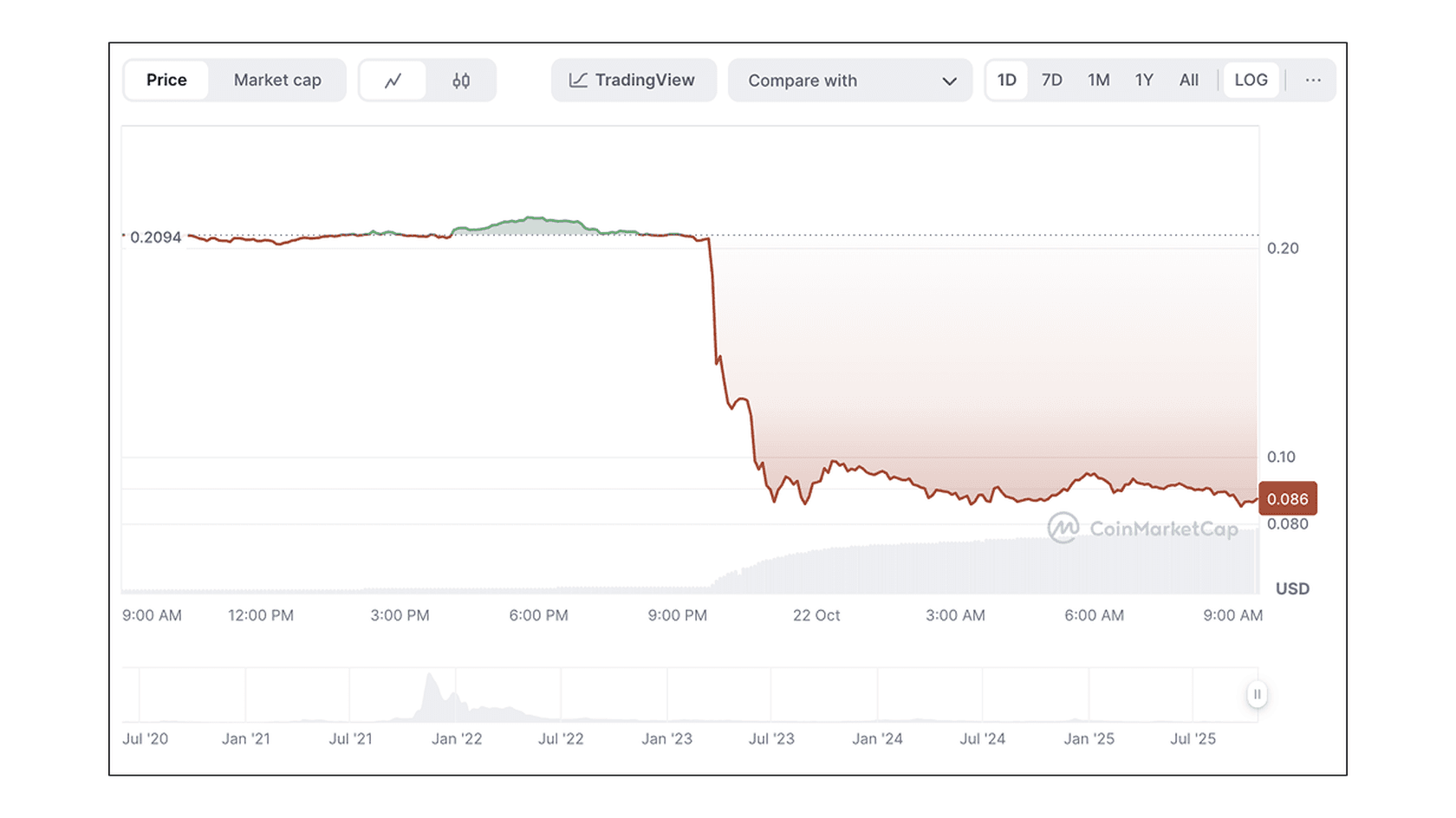Click the Compare with chevron arrow
The width and height of the screenshot is (1456, 818).
(949, 81)
